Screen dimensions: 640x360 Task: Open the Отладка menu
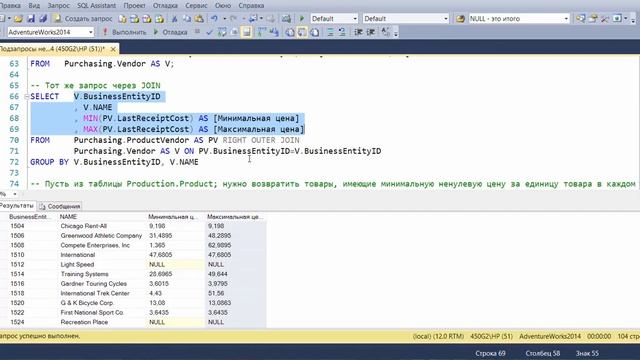click(165, 6)
